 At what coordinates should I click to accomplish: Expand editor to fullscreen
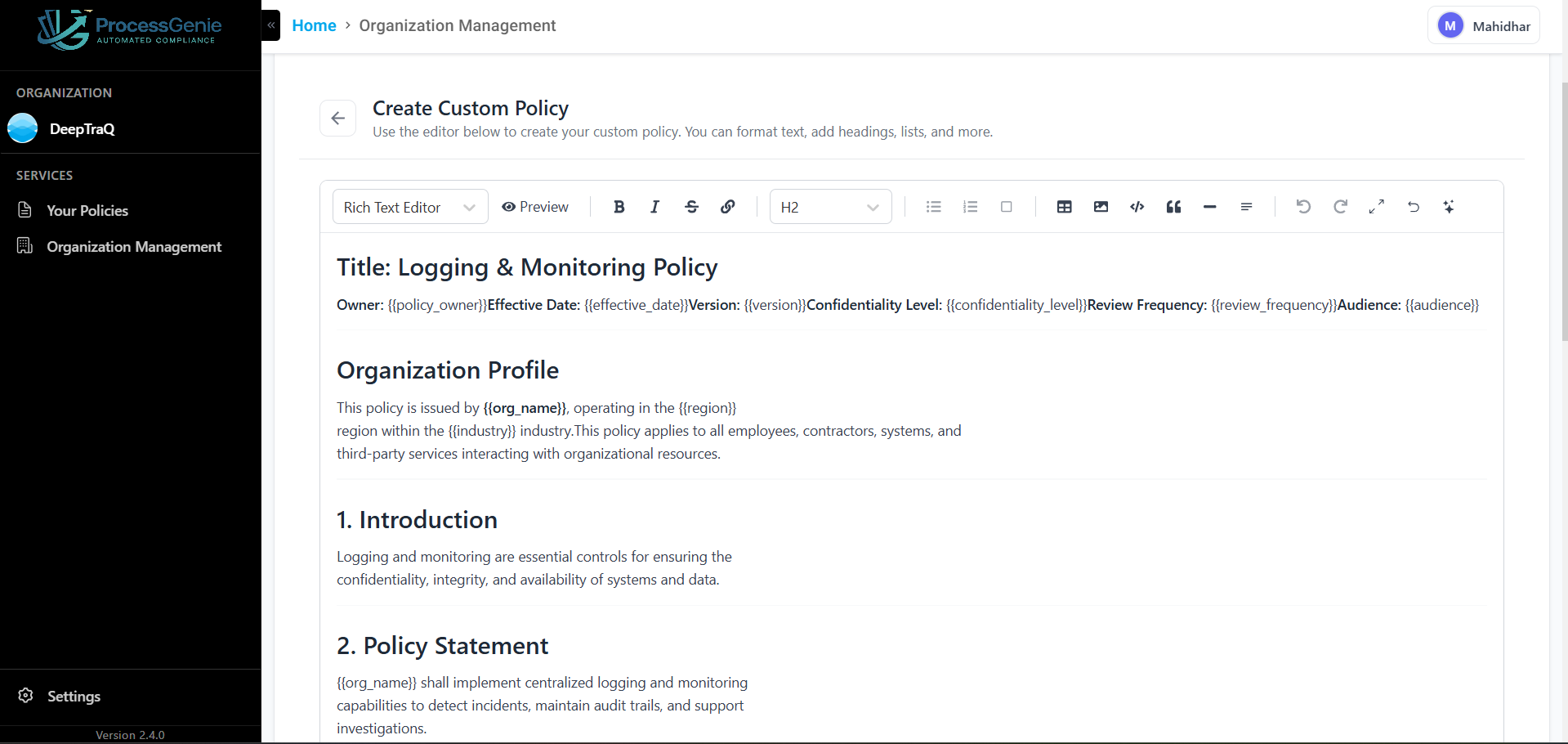[1377, 207]
